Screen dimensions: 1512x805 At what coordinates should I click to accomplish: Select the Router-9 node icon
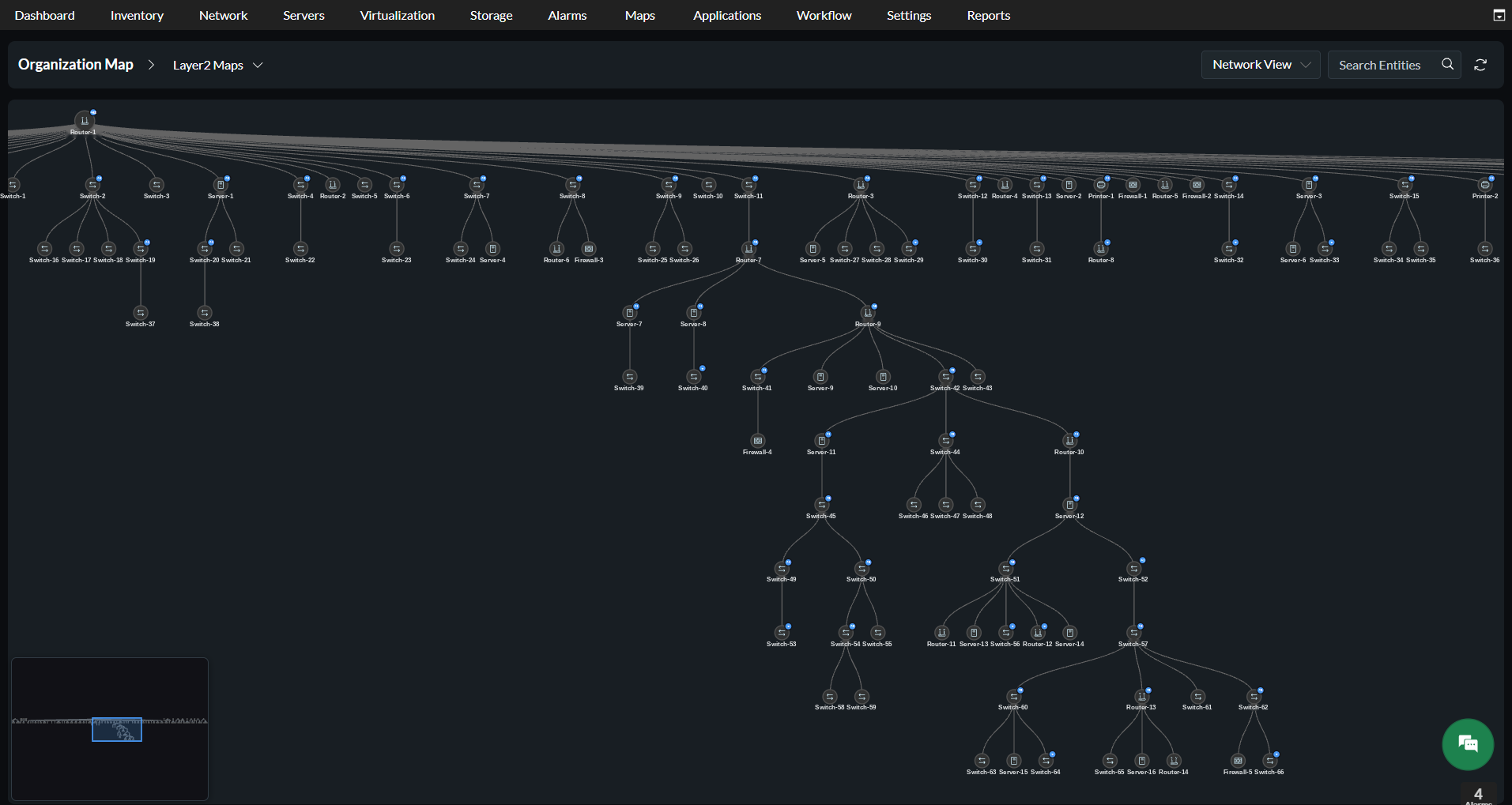(868, 313)
